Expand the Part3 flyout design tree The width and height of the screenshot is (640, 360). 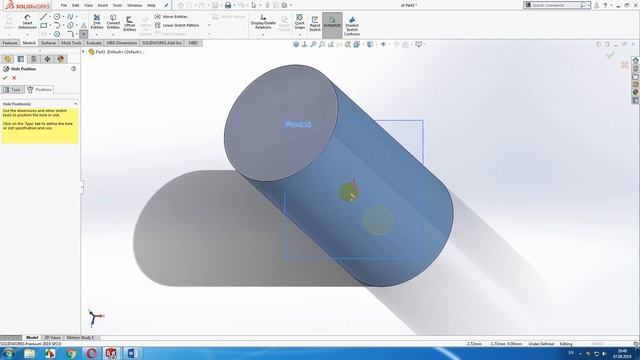click(84, 52)
